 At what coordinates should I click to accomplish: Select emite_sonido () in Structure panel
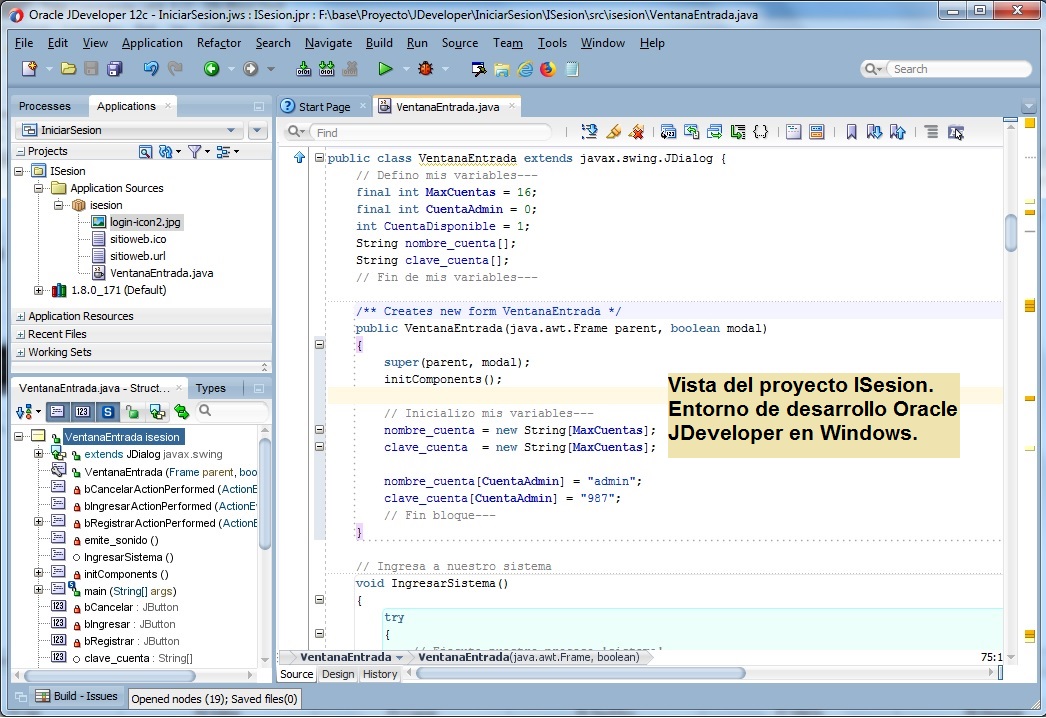121,541
